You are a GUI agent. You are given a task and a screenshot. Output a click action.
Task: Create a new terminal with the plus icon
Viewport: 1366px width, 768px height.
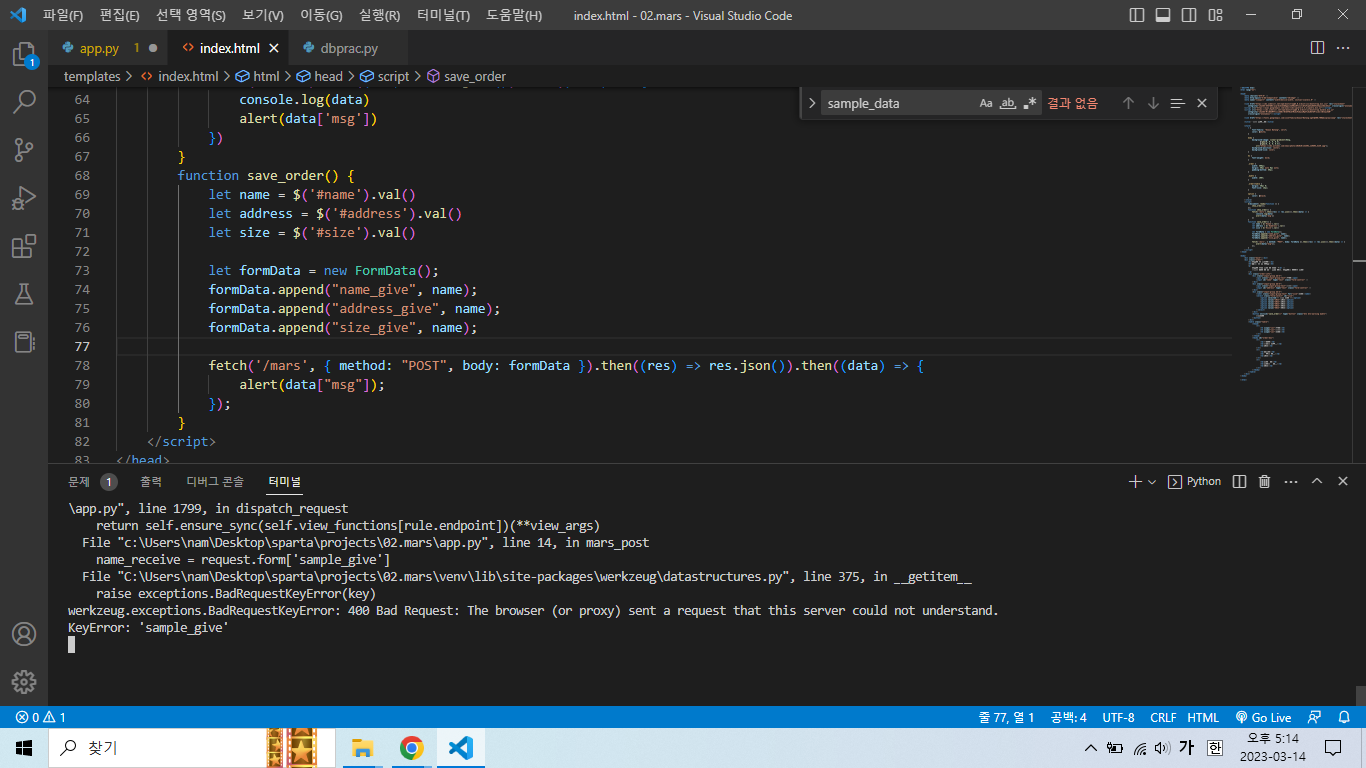(1135, 481)
